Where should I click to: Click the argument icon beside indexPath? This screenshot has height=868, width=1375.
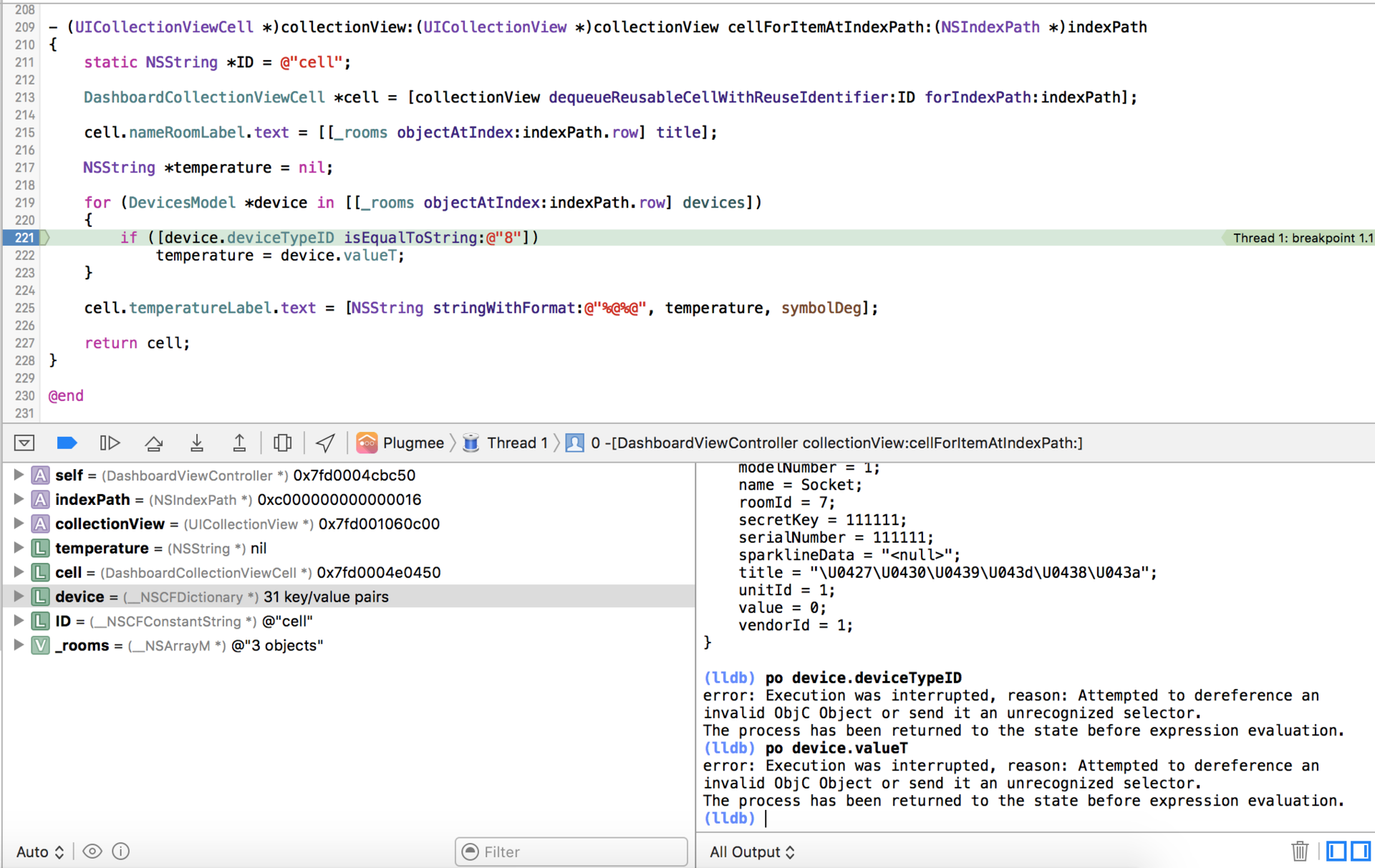click(41, 499)
